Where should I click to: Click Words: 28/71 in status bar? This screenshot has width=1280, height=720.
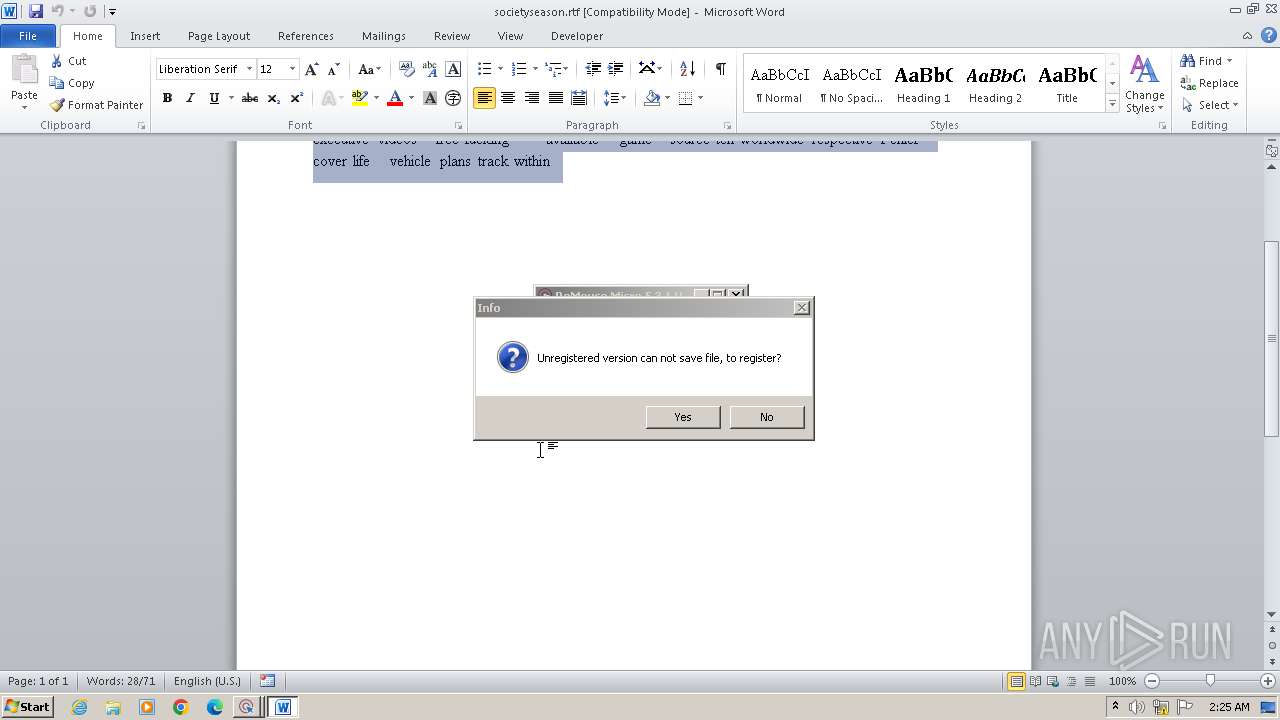tap(121, 681)
